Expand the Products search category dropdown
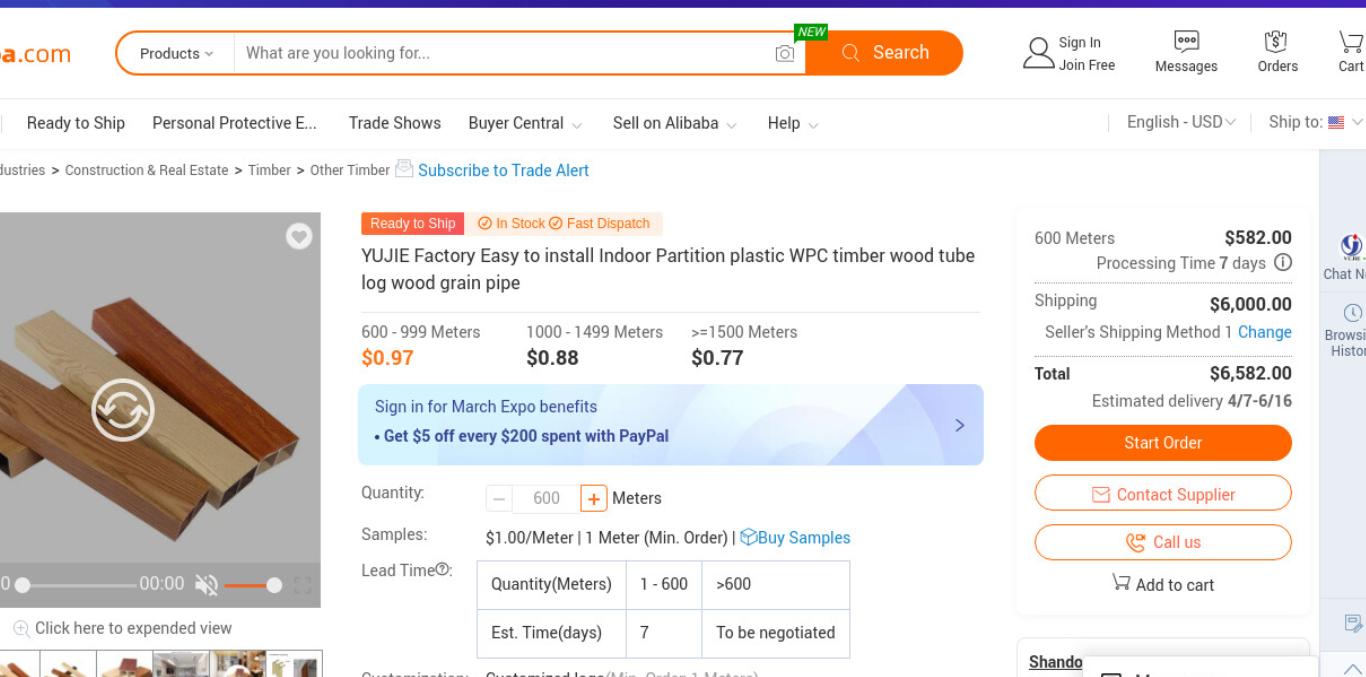 point(176,54)
